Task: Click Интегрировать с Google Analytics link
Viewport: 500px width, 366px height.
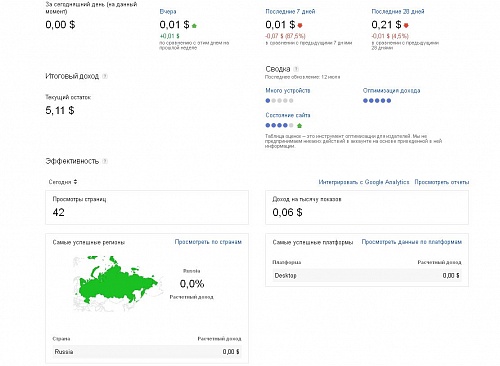Action: pyautogui.click(x=364, y=182)
